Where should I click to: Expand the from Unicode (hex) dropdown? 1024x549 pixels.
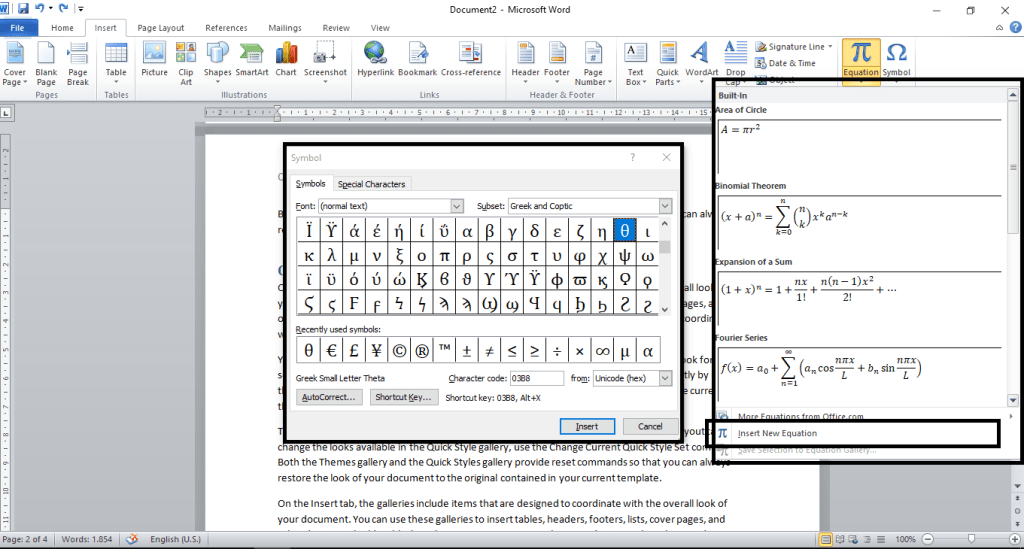665,378
